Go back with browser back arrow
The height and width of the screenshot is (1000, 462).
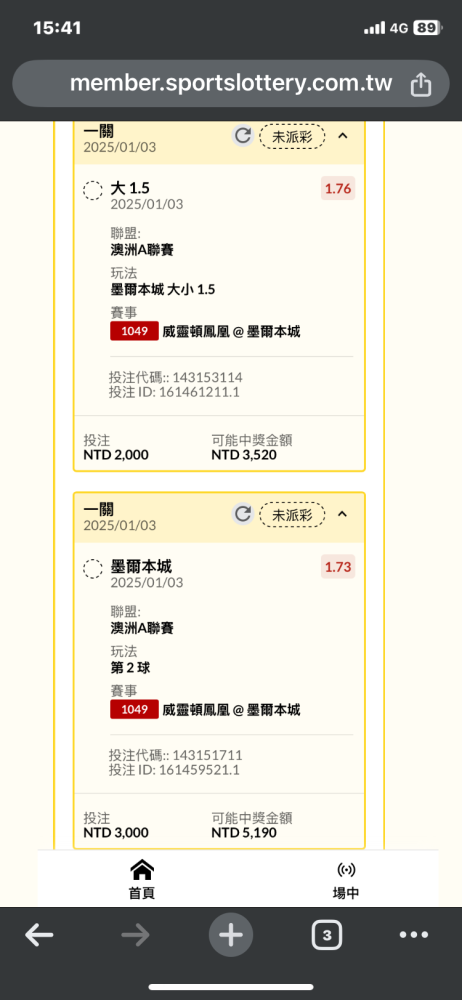tap(39, 936)
